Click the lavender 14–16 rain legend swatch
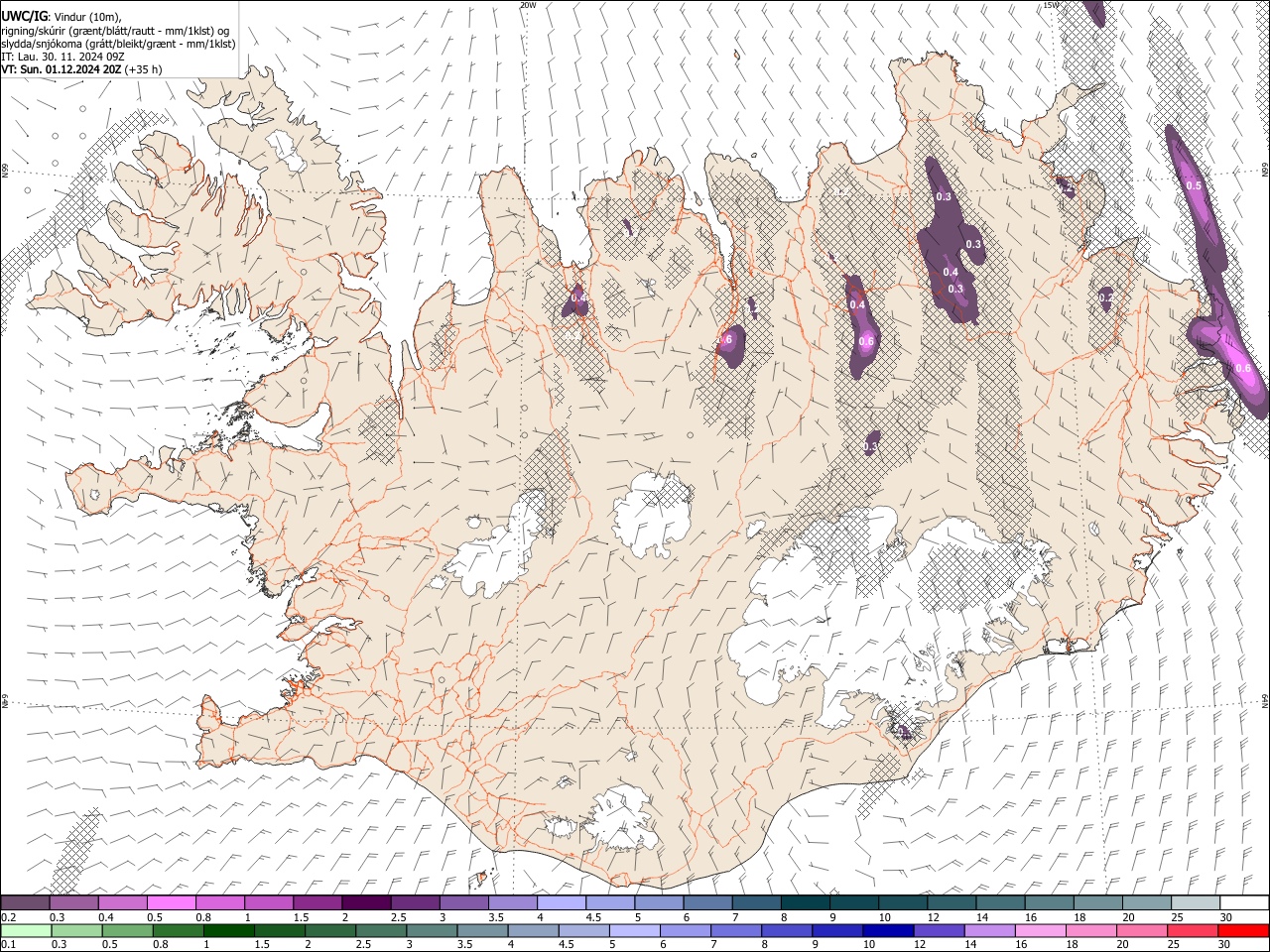The height and width of the screenshot is (952, 1270). tap(990, 930)
